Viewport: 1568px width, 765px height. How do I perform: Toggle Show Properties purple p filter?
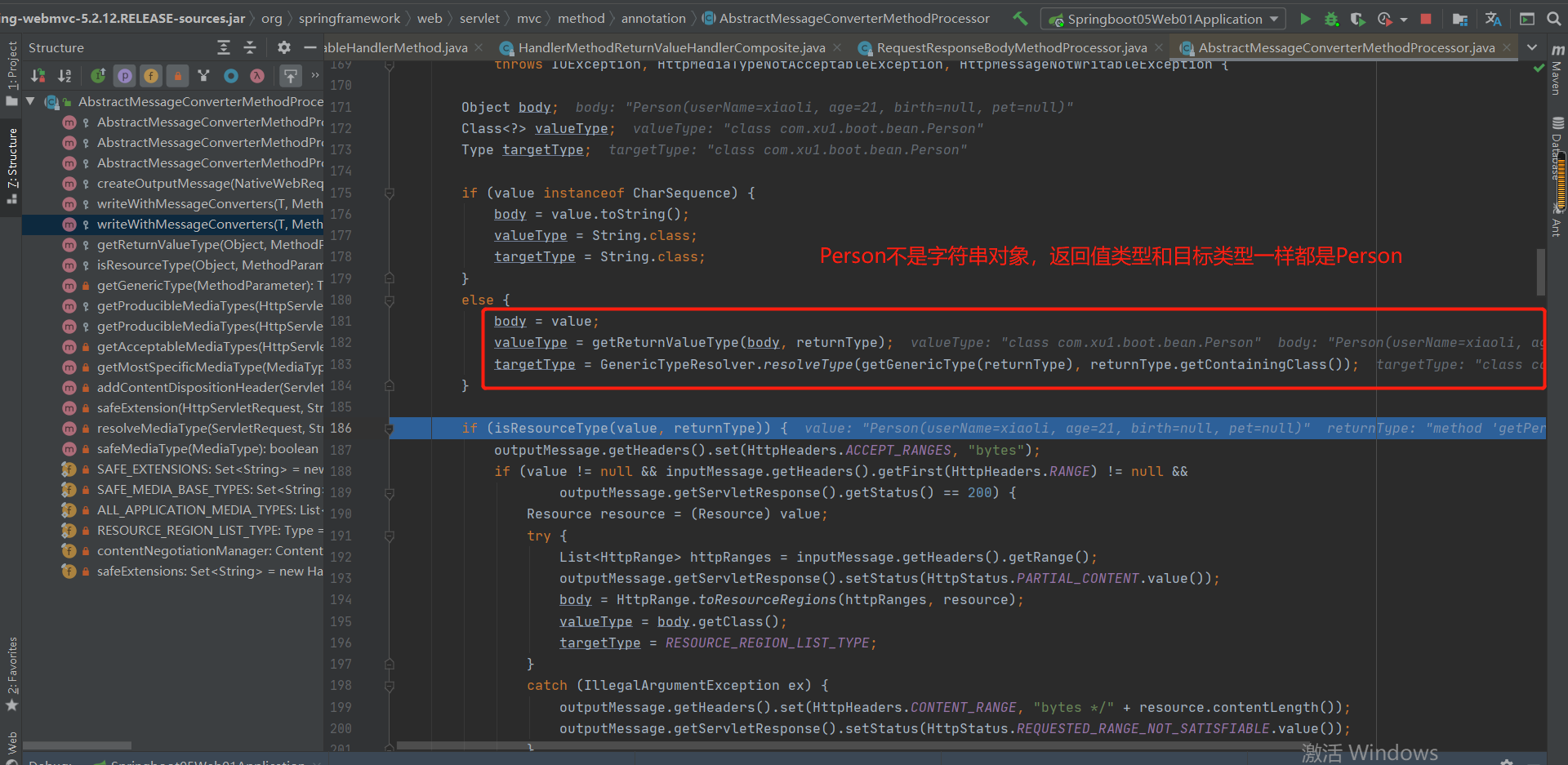(x=124, y=76)
